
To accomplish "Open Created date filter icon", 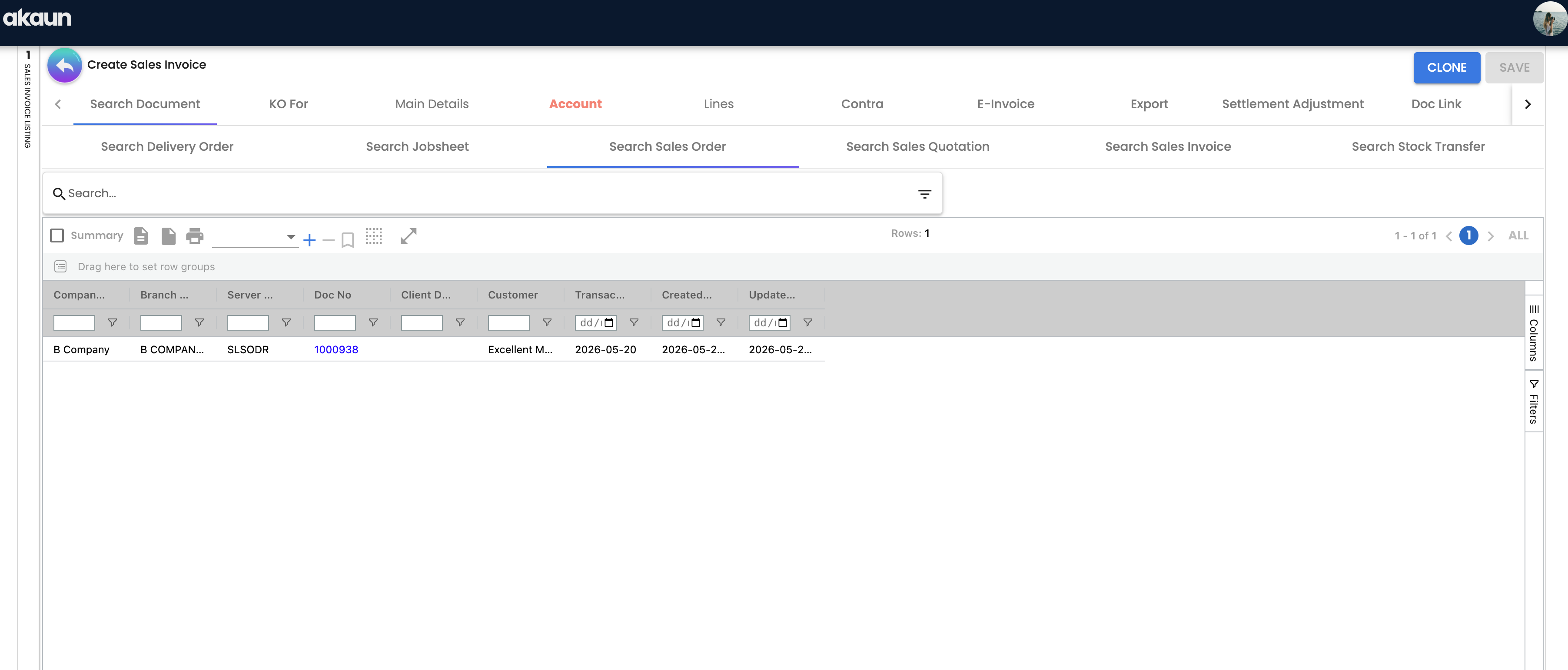I will point(721,322).
